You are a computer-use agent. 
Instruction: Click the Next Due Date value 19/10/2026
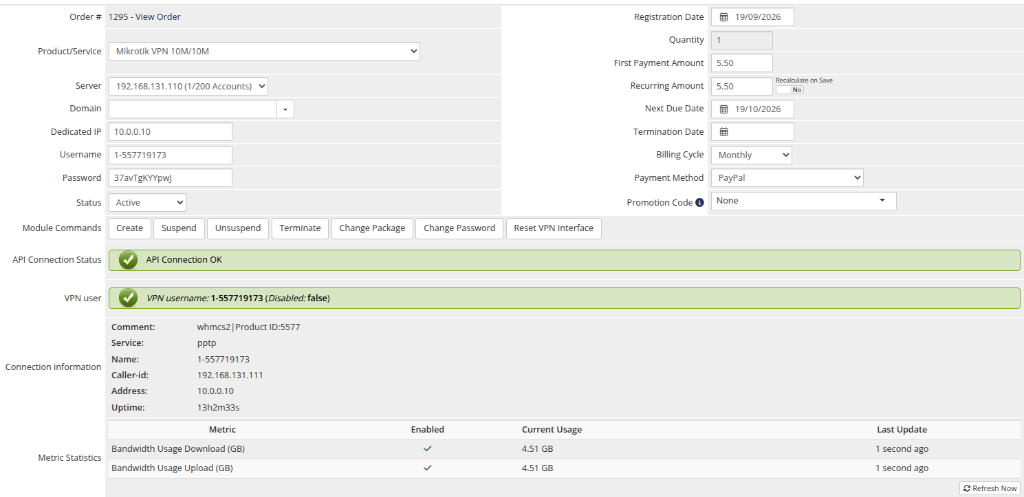click(x=758, y=109)
